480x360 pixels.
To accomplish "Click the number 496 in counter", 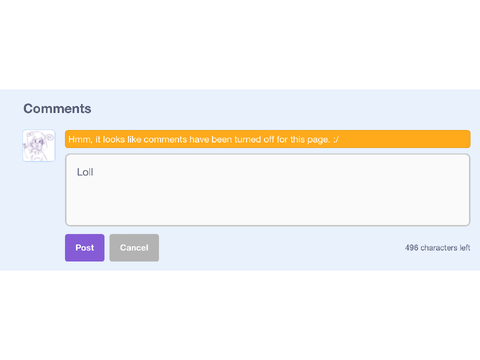I will pyautogui.click(x=412, y=248).
